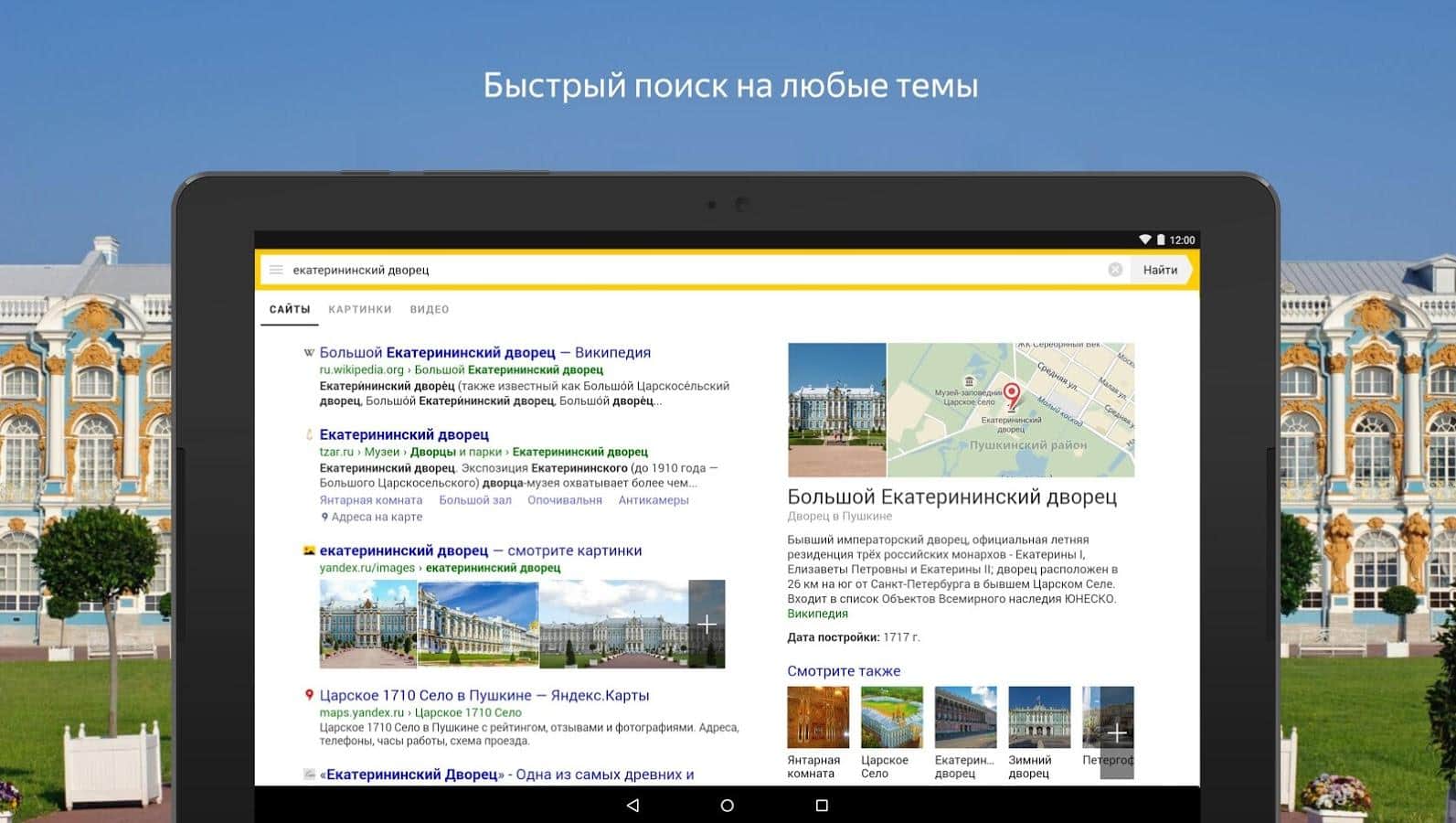
Task: Open the Янтарная комната sublink
Action: tap(371, 500)
